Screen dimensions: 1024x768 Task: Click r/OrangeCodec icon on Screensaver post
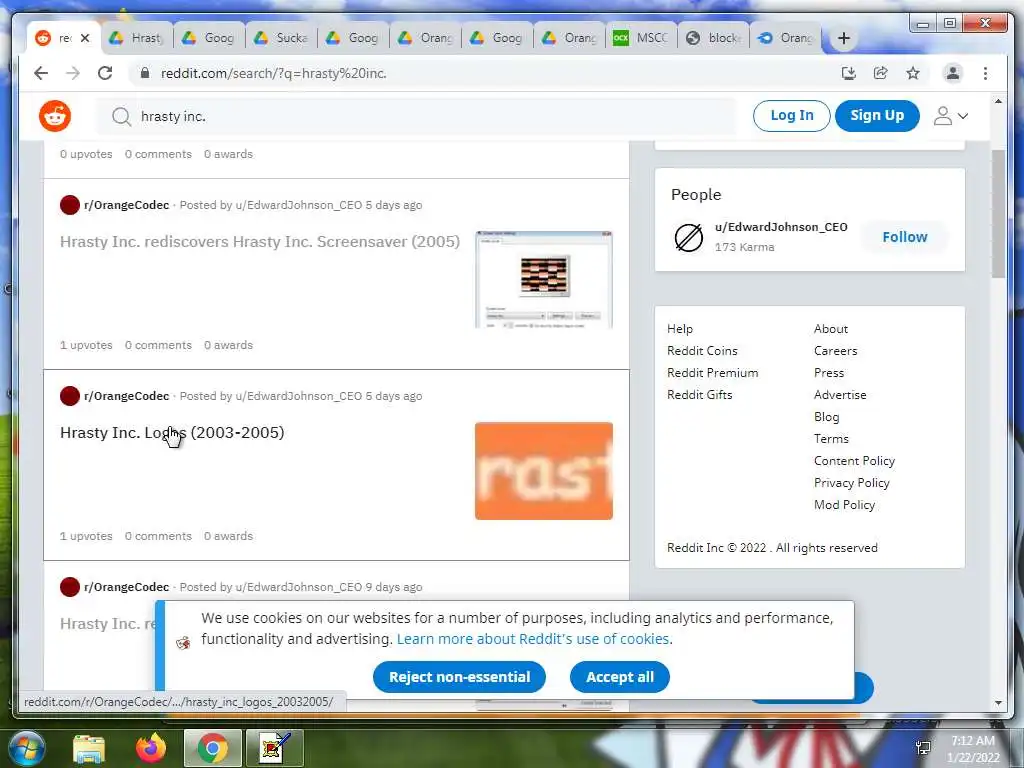pyautogui.click(x=70, y=205)
